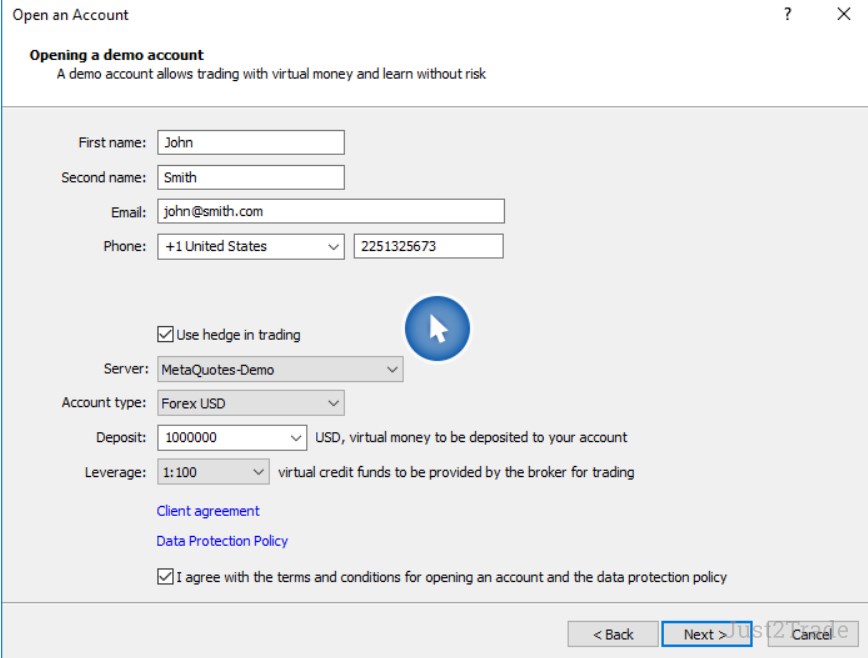Click the First name input field
Image resolution: width=868 pixels, height=658 pixels.
point(250,143)
